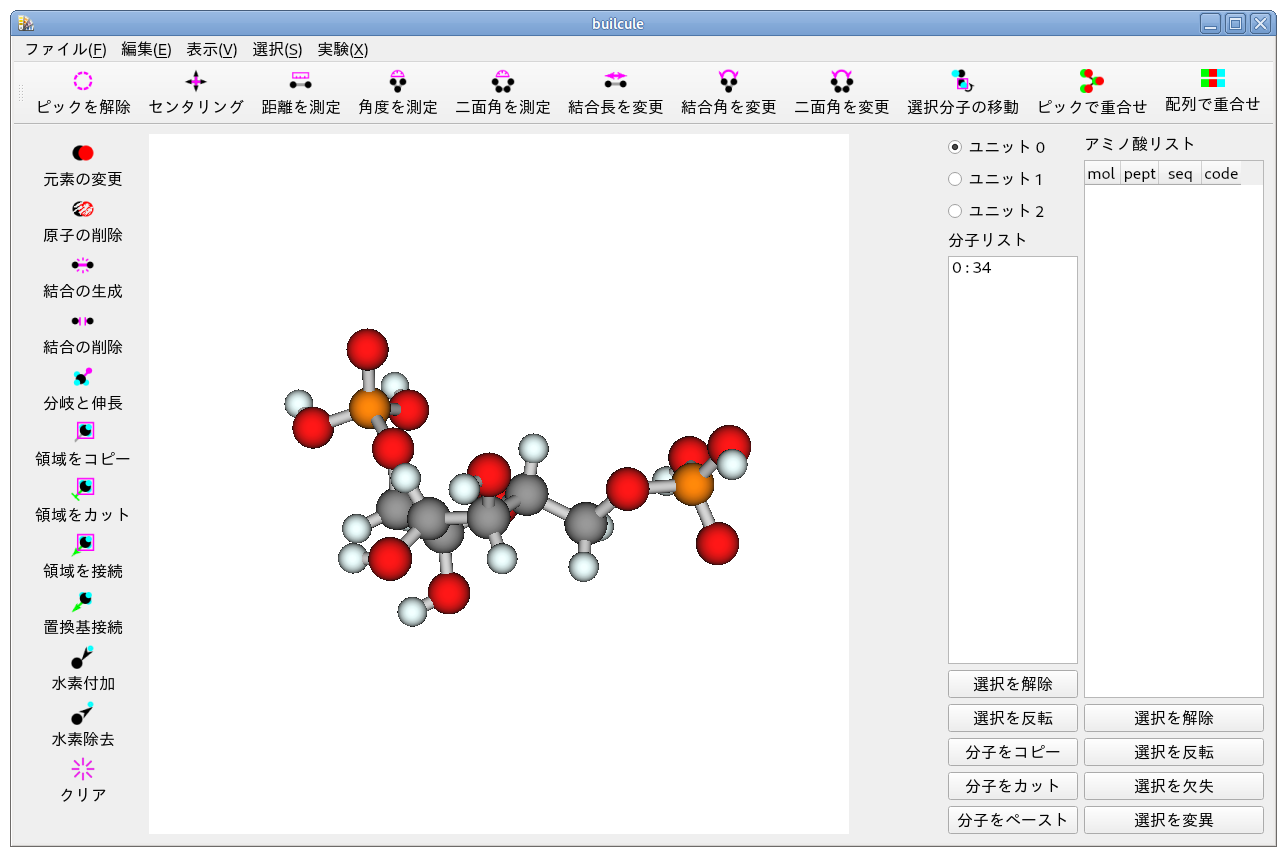Select molecule entry 0:34 in list
1287x857 pixels.
tap(972, 268)
